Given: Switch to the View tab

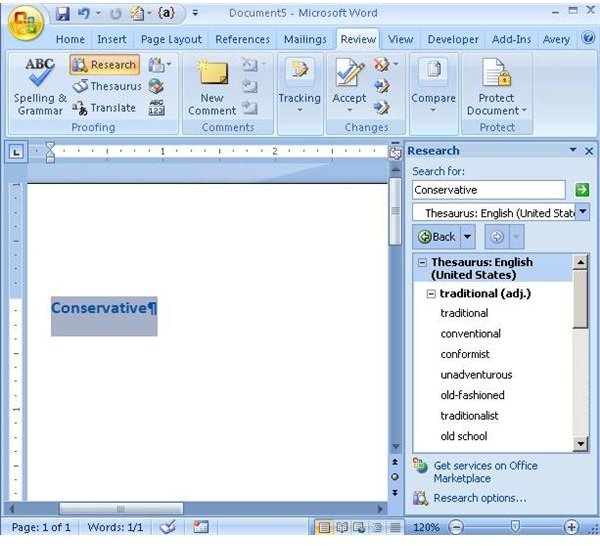Looking at the screenshot, I should (400, 39).
